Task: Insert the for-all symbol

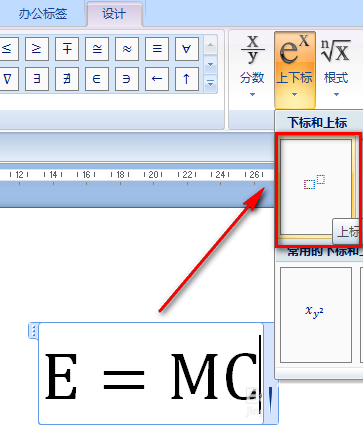Action: click(x=187, y=49)
